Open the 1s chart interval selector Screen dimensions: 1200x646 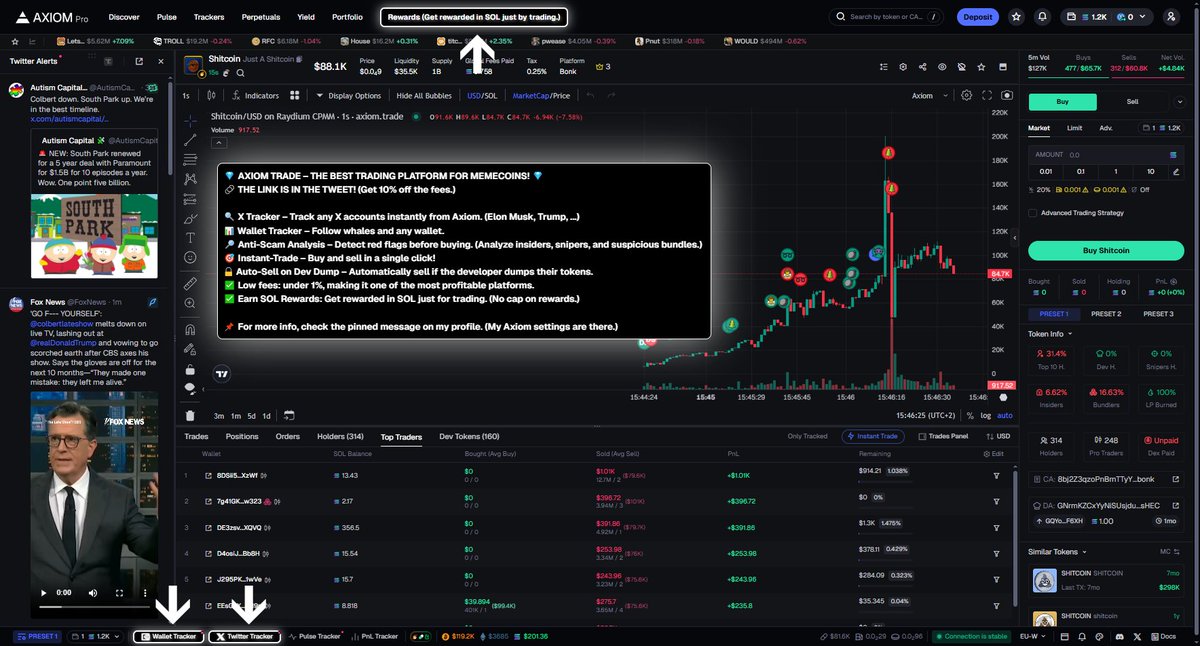tap(186, 96)
